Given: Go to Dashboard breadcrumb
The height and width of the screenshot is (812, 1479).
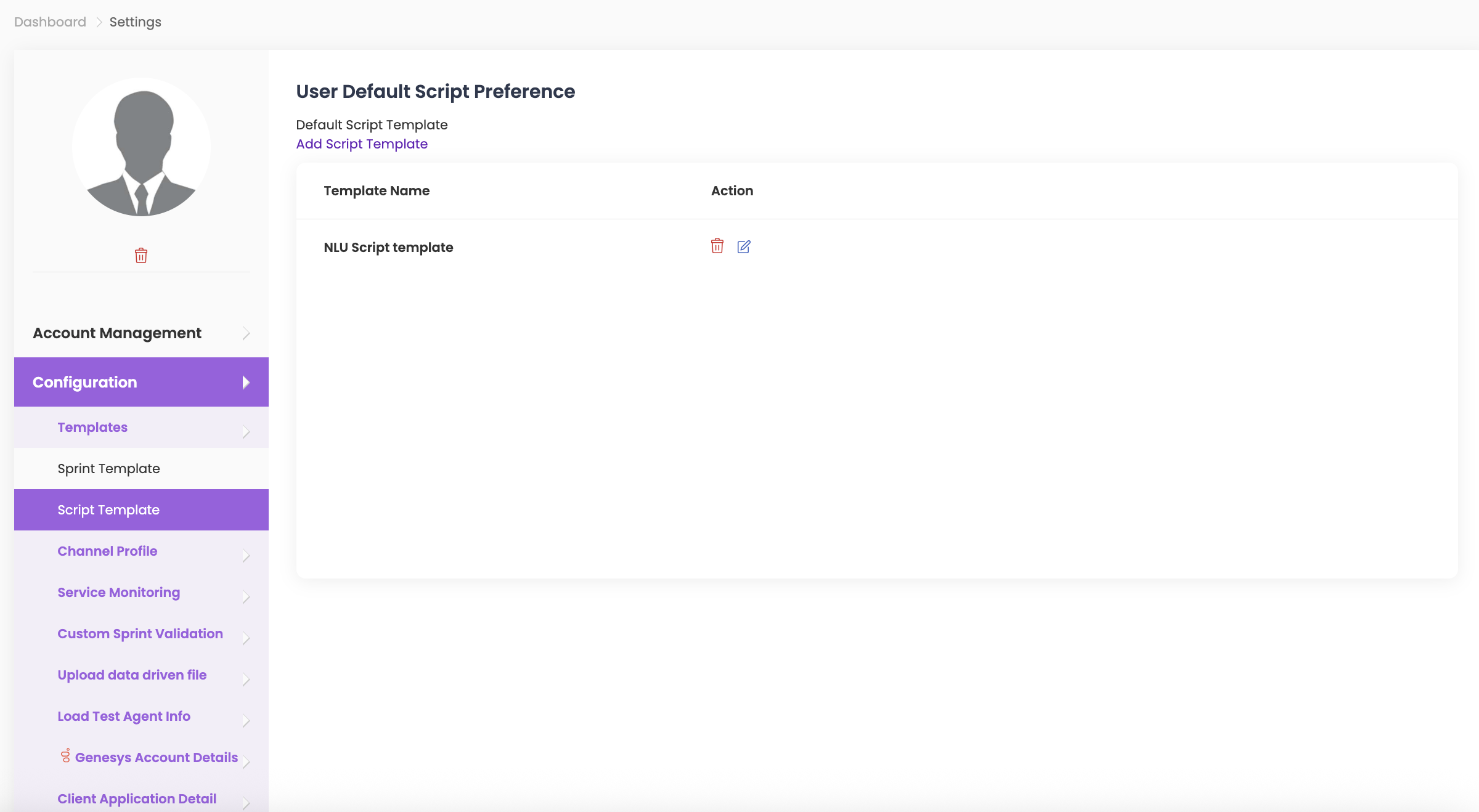Looking at the screenshot, I should click(50, 22).
